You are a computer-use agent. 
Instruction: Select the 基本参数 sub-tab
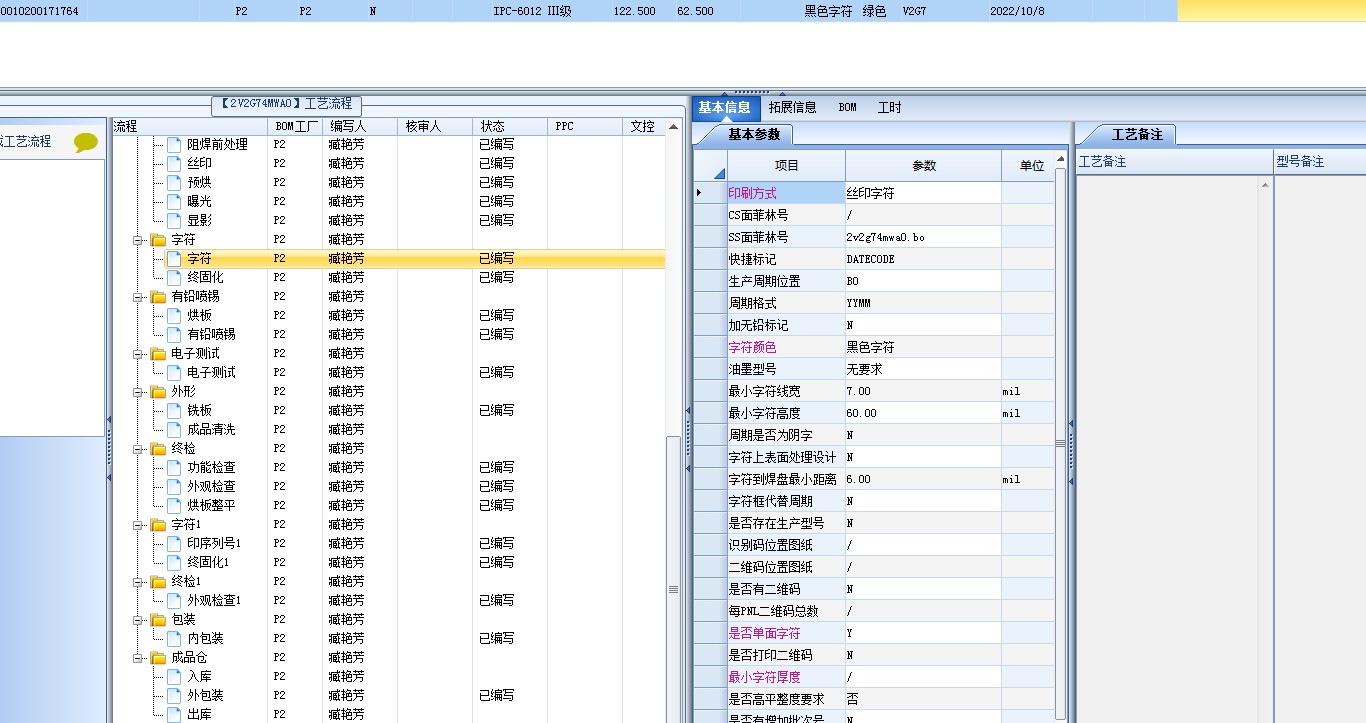(753, 134)
